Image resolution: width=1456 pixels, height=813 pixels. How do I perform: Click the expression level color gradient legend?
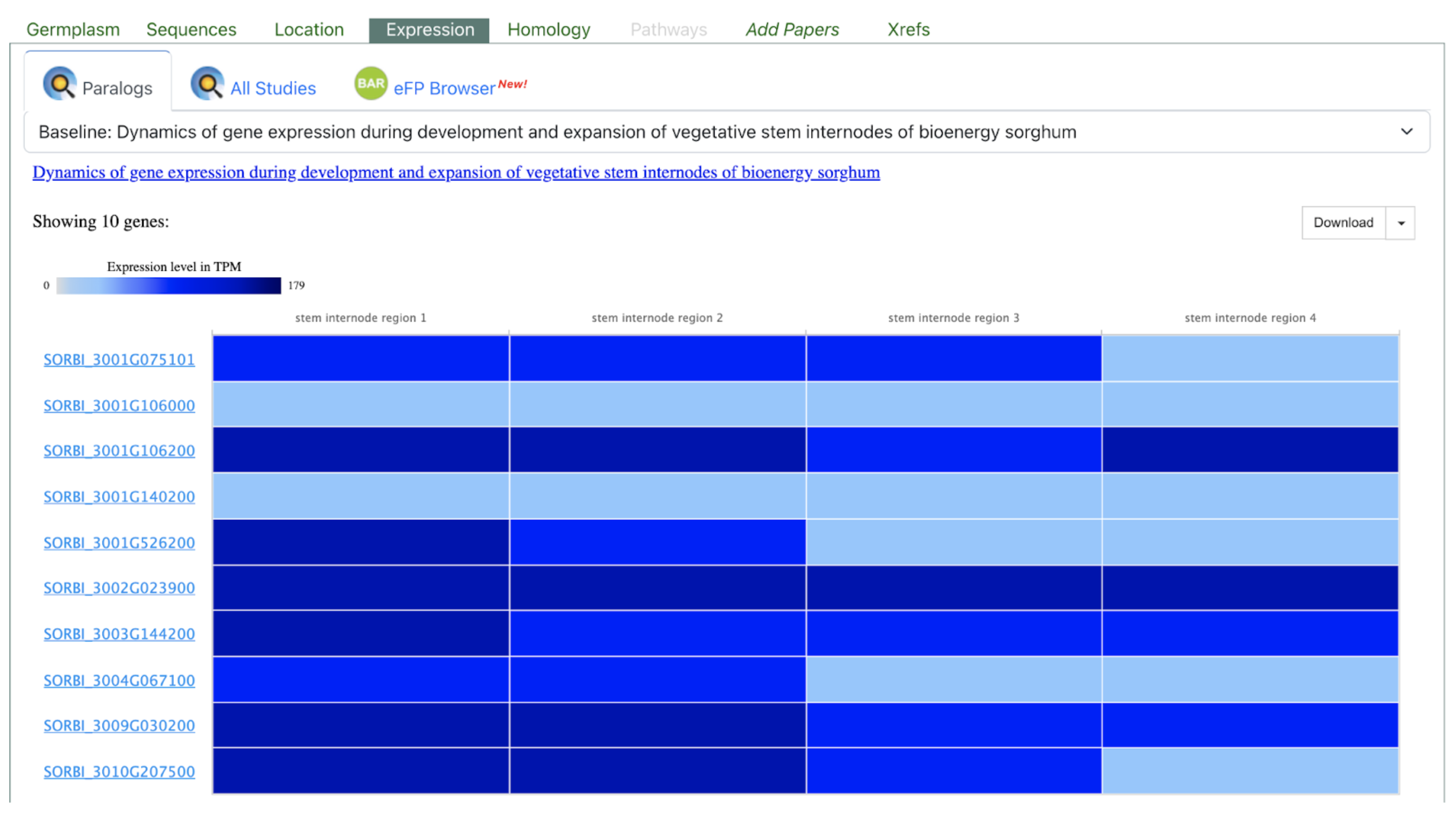168,286
